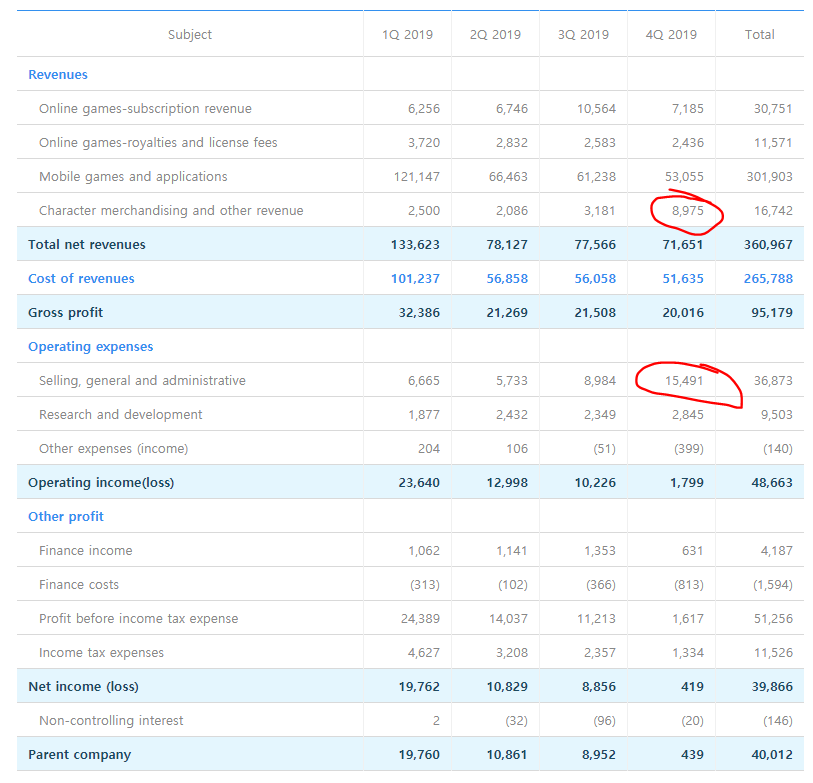The image size is (813, 783).
Task: Click the 32,386 gross profit 1Q value
Action: tap(419, 313)
